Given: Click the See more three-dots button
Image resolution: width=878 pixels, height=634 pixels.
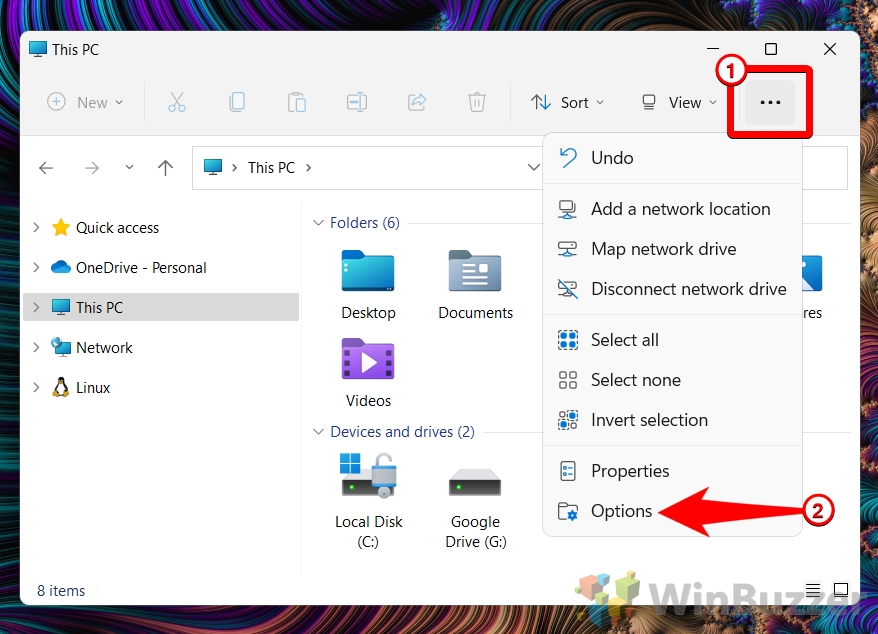Looking at the screenshot, I should coord(770,102).
